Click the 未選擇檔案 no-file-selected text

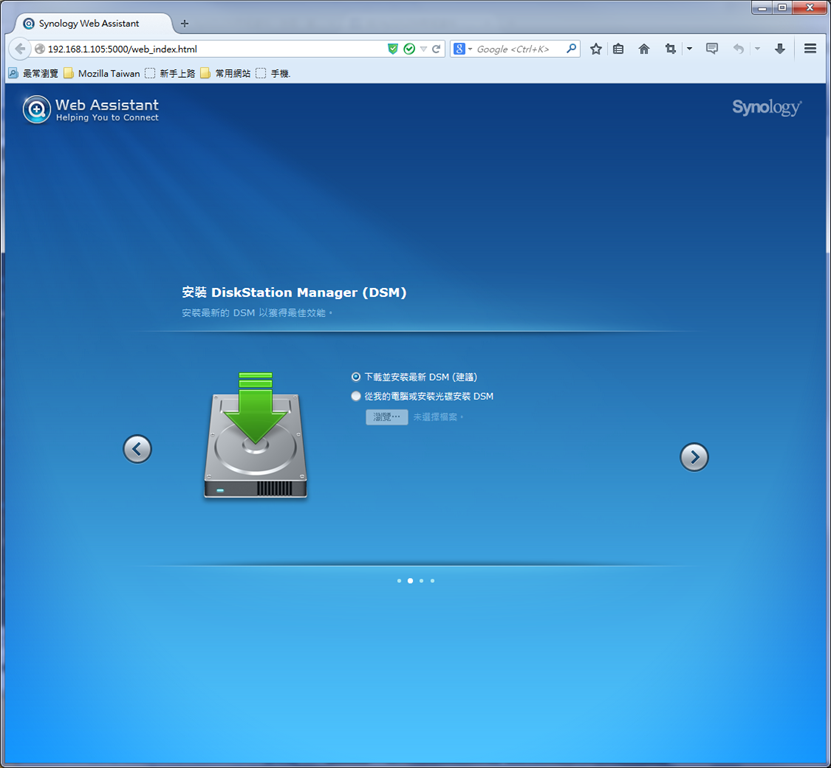[x=438, y=417]
